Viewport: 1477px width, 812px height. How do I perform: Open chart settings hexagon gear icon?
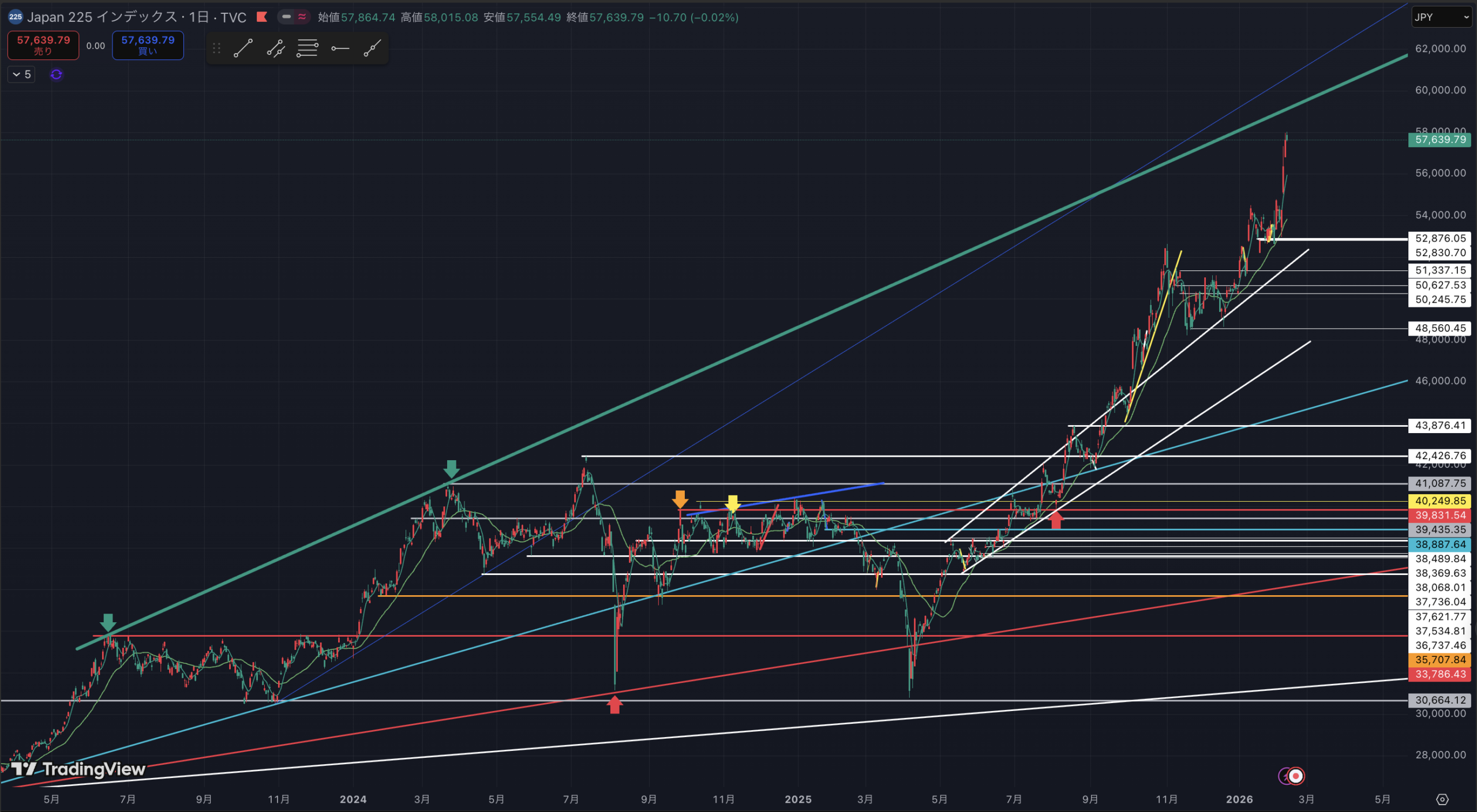[1442, 799]
